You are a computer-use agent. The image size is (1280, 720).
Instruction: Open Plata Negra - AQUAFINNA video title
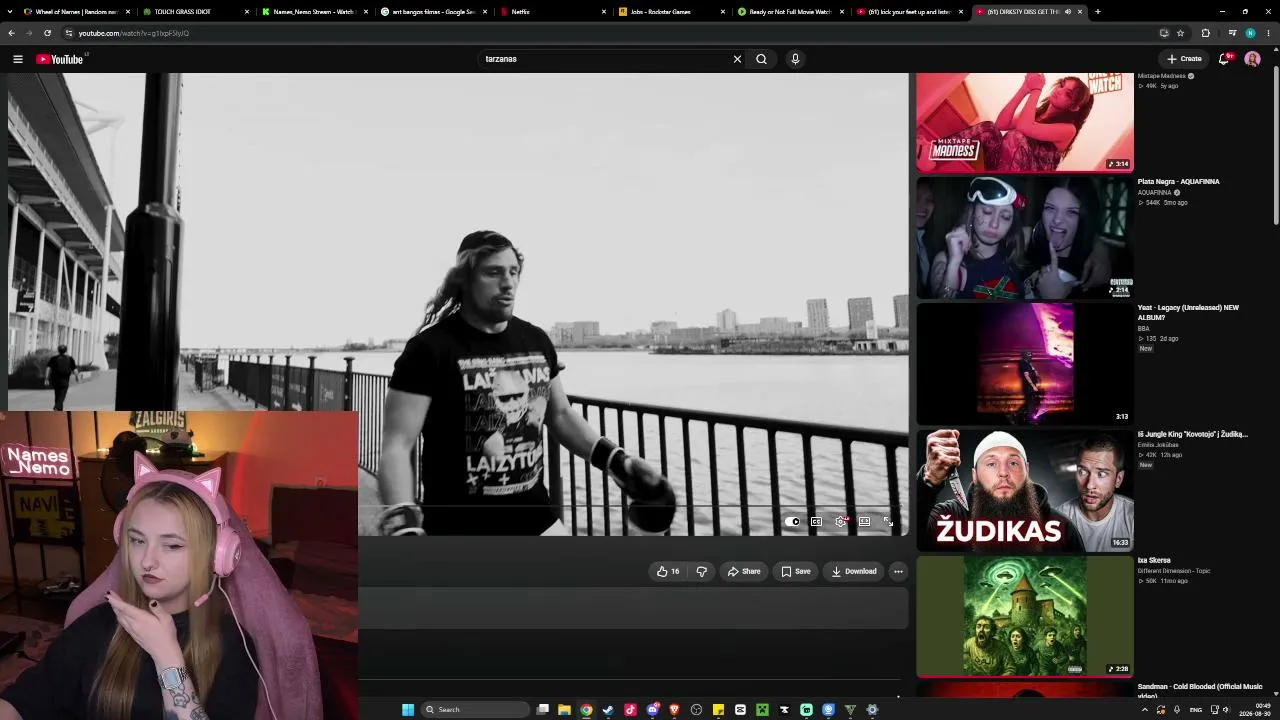coord(1178,182)
